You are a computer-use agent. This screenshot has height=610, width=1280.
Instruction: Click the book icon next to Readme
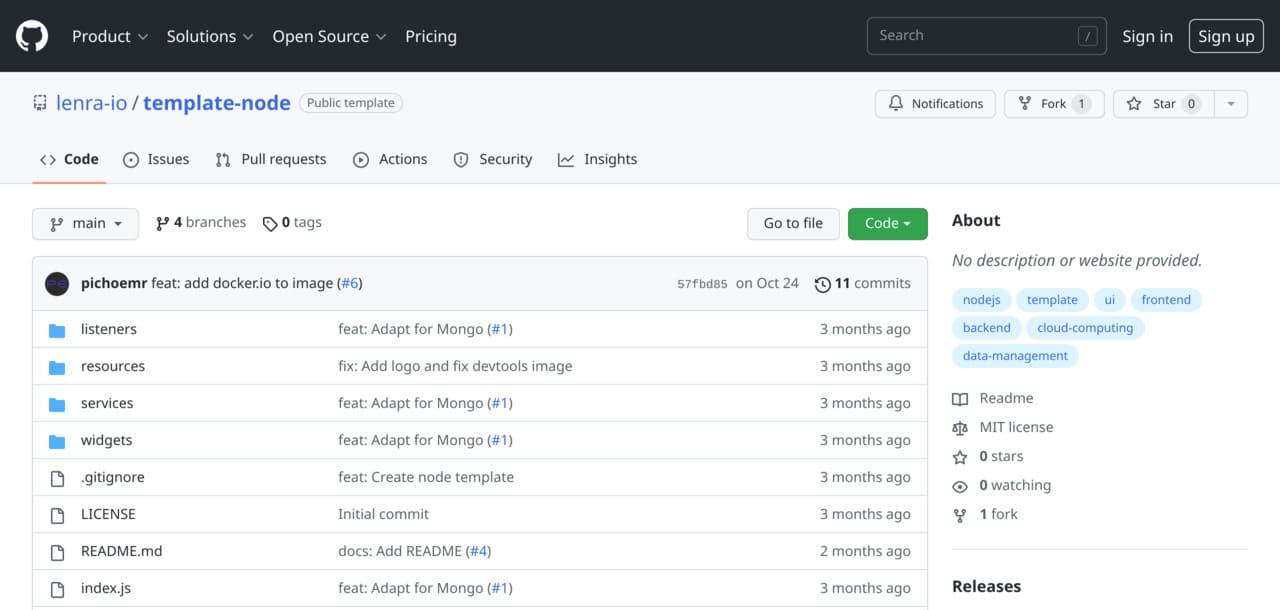[960, 399]
